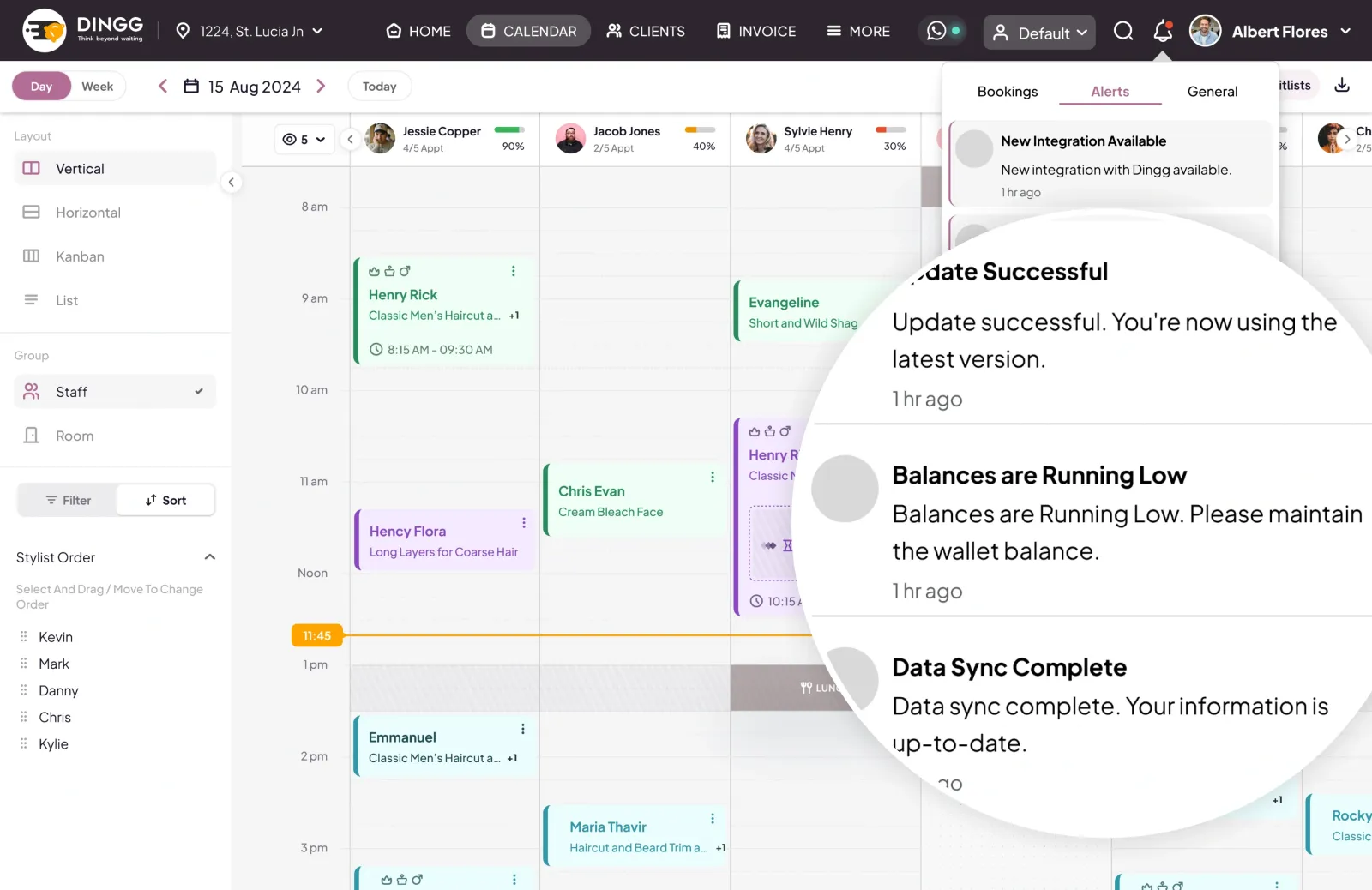Select List layout
Image resolution: width=1372 pixels, height=890 pixels.
click(x=115, y=300)
